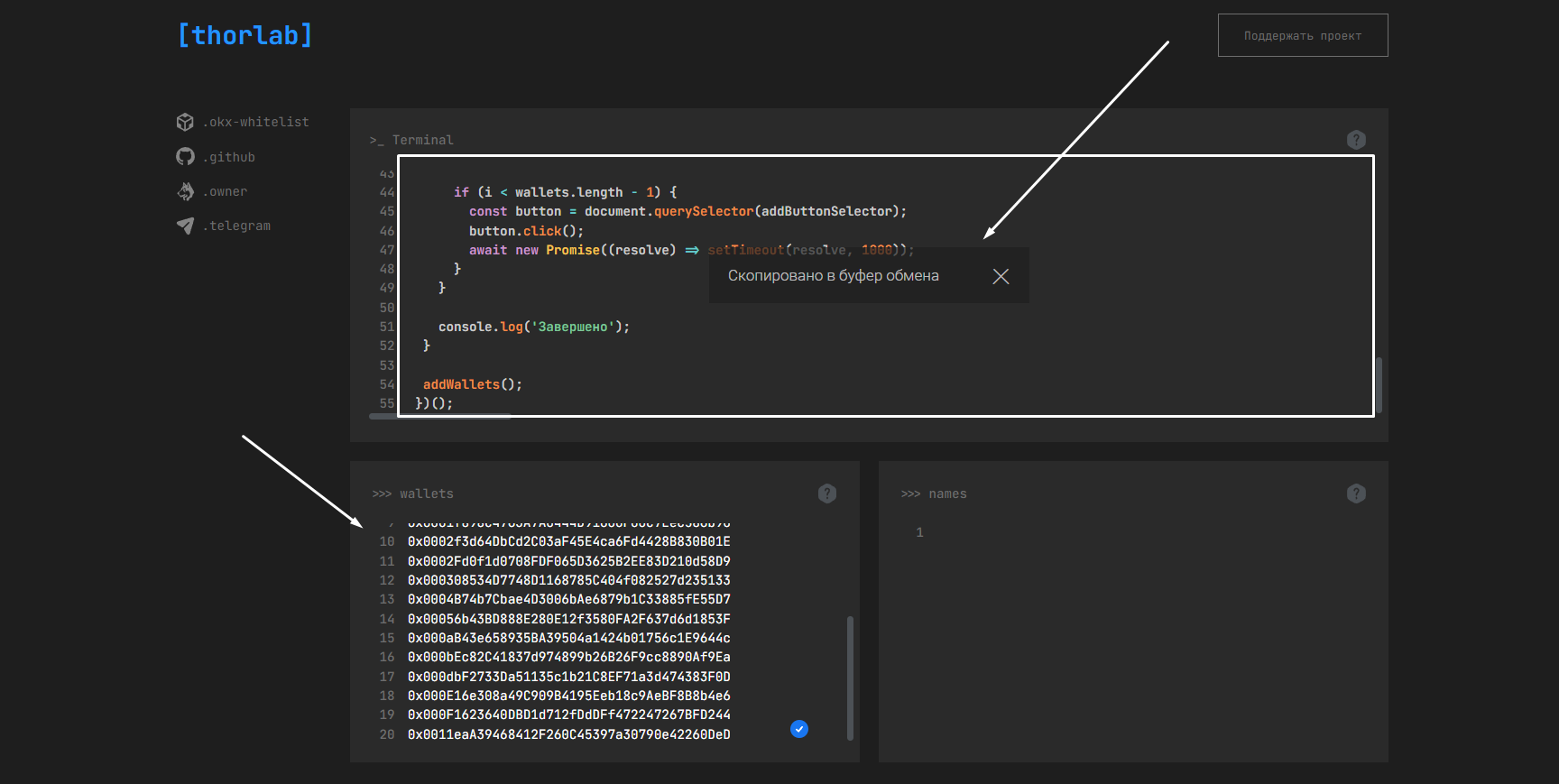This screenshot has width=1559, height=784.
Task: Click wallet 0x000E16e308a49C909B4195Eeb18c9AeBF8B8b4e6
Action: (x=568, y=696)
